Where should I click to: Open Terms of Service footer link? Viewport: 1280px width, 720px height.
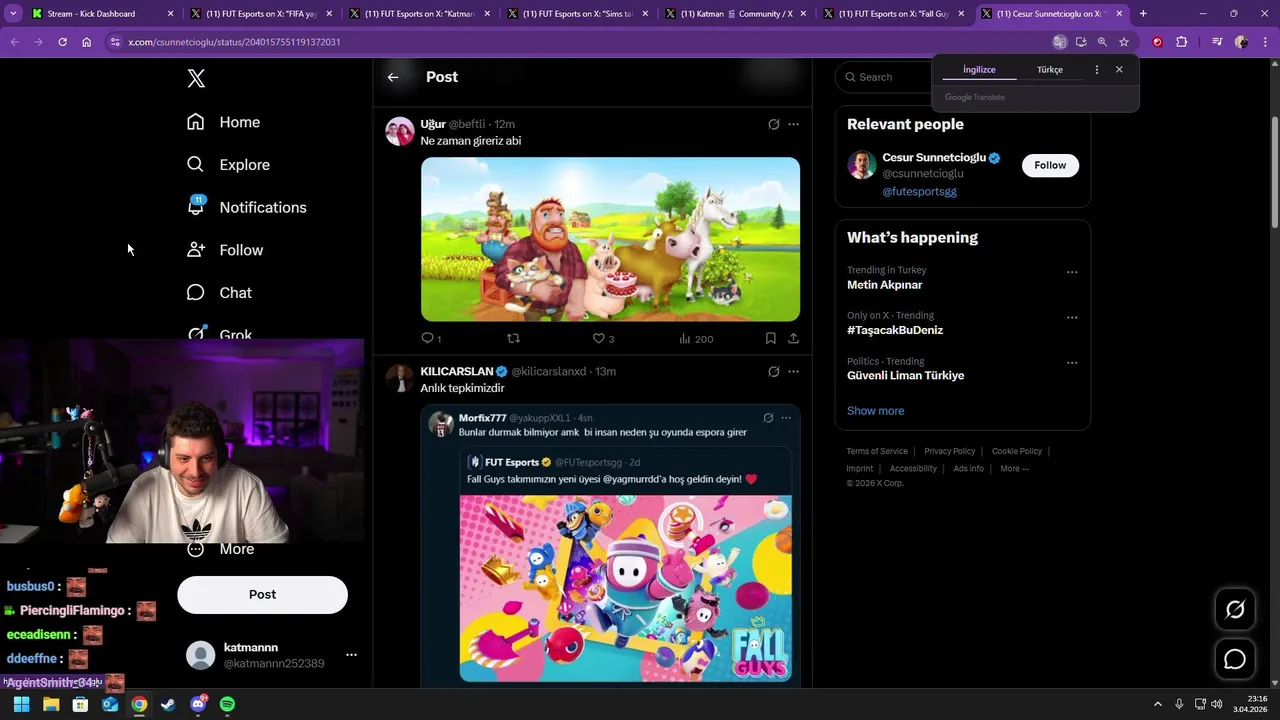877,451
